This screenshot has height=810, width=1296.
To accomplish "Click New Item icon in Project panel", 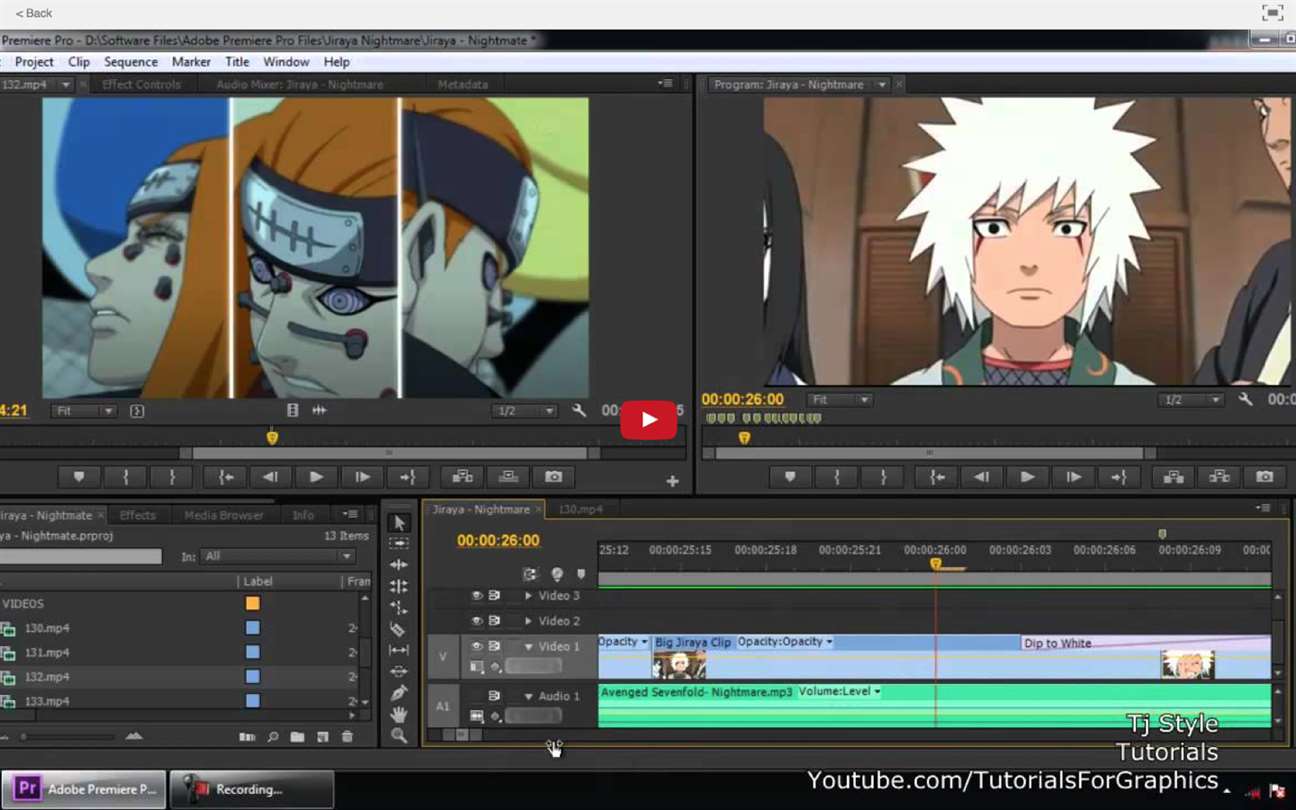I will (322, 737).
